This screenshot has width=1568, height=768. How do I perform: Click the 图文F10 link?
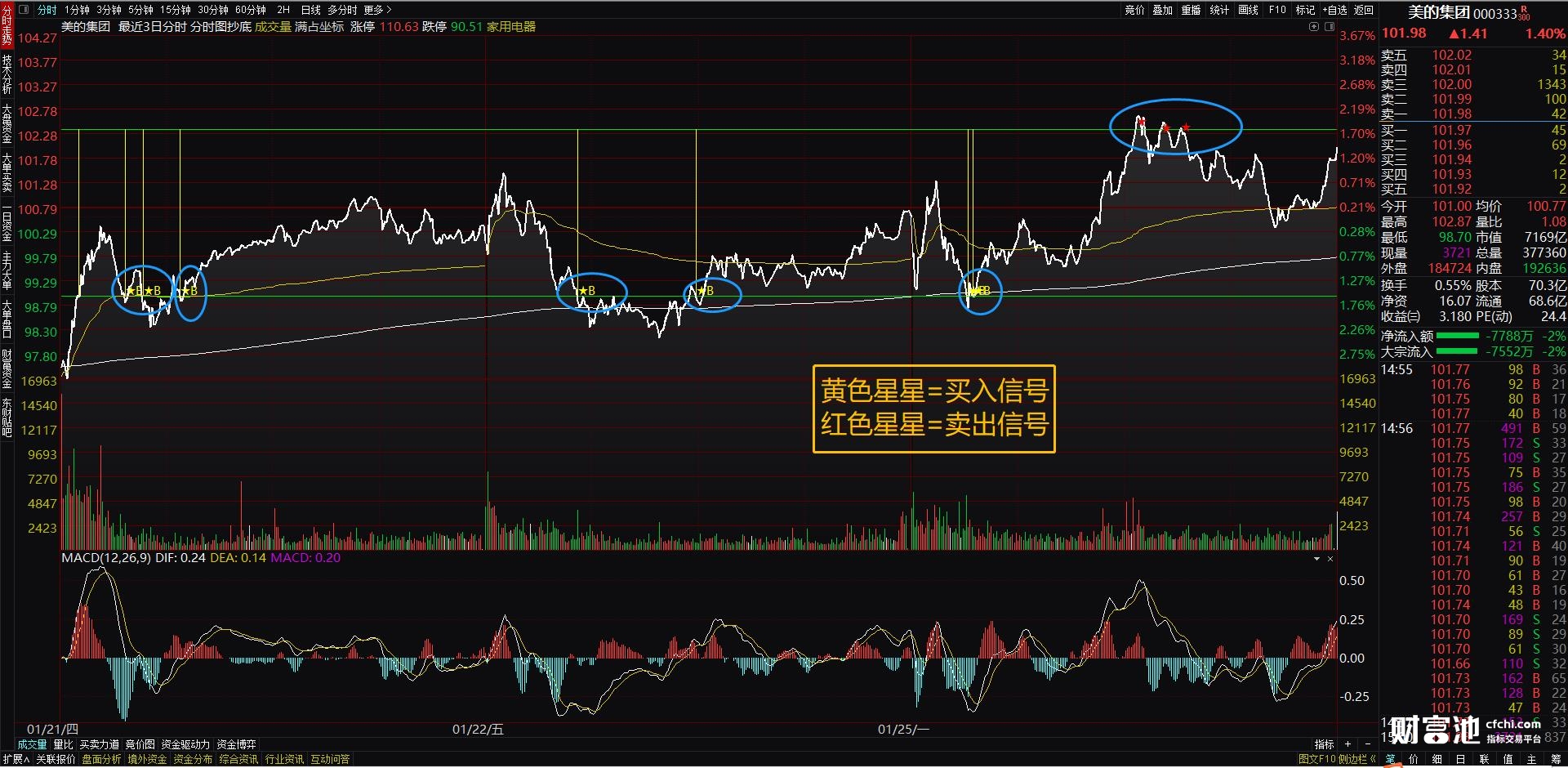tap(1316, 759)
